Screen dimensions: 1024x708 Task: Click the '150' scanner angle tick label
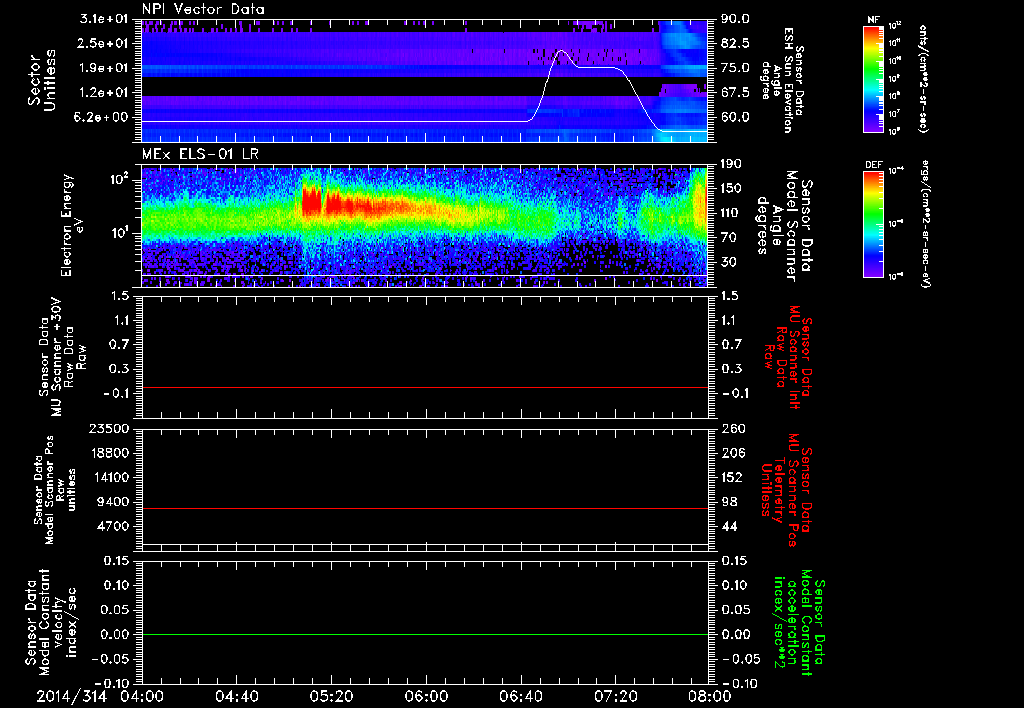[731, 189]
